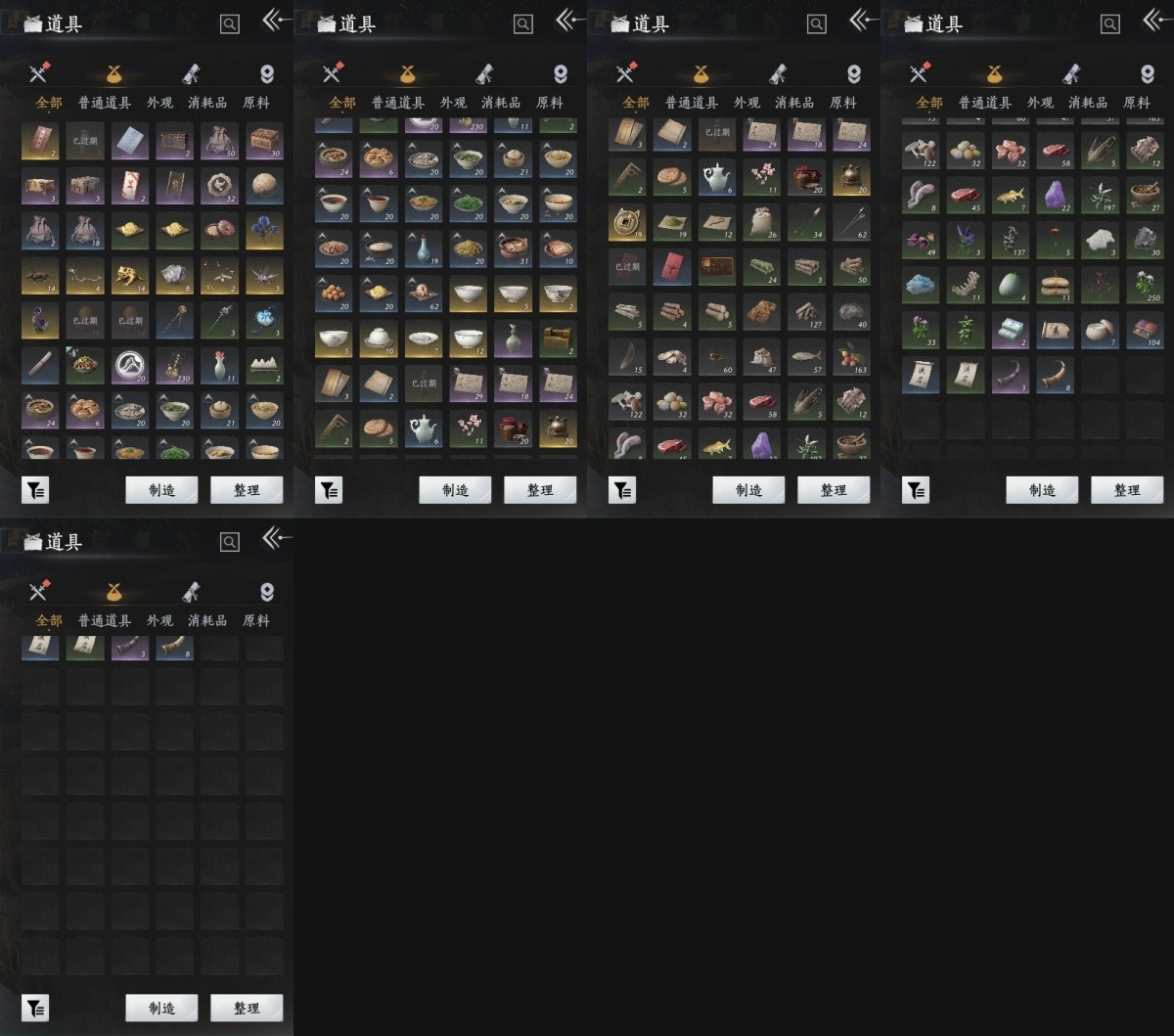Switch to 原料 tab in bottom panel
The width and height of the screenshot is (1174, 1036).
pyautogui.click(x=256, y=620)
